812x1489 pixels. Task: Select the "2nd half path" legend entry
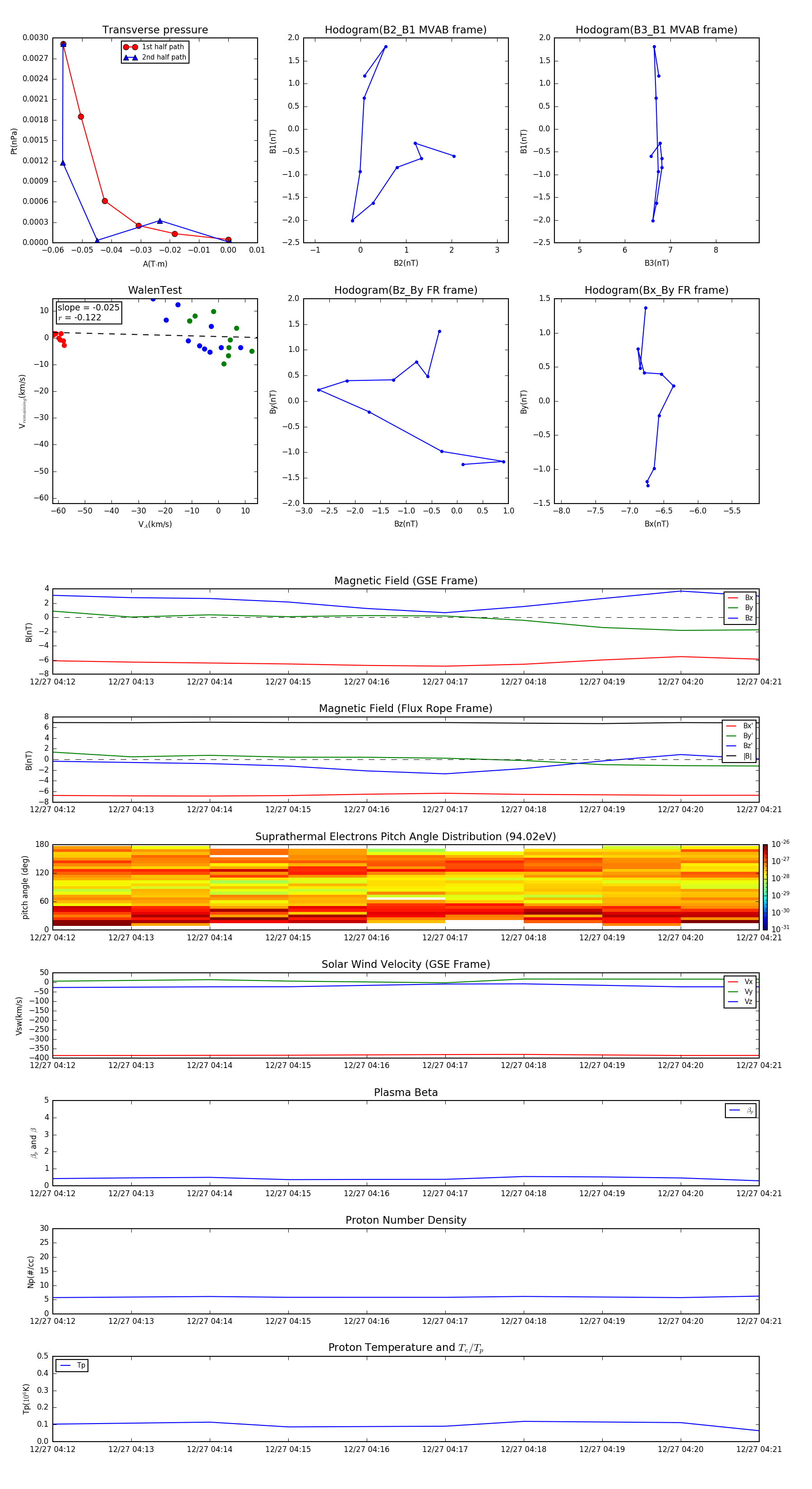(x=155, y=57)
